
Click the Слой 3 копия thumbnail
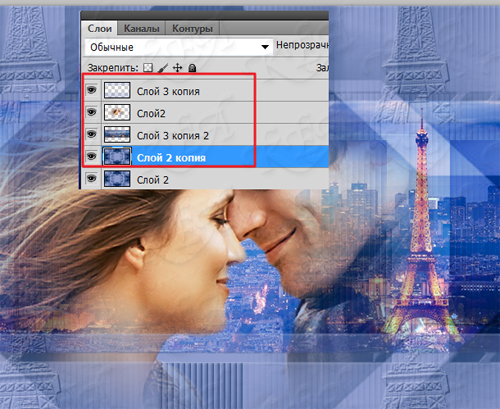(117, 90)
